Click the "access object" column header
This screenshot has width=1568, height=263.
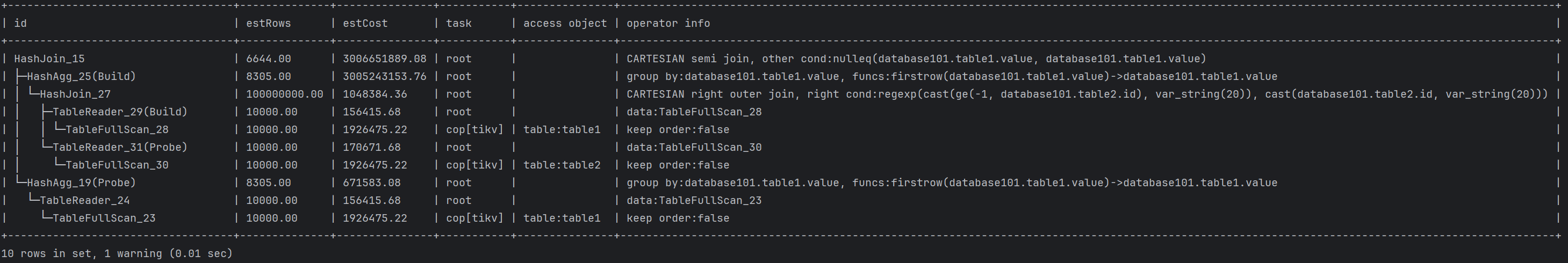click(565, 23)
